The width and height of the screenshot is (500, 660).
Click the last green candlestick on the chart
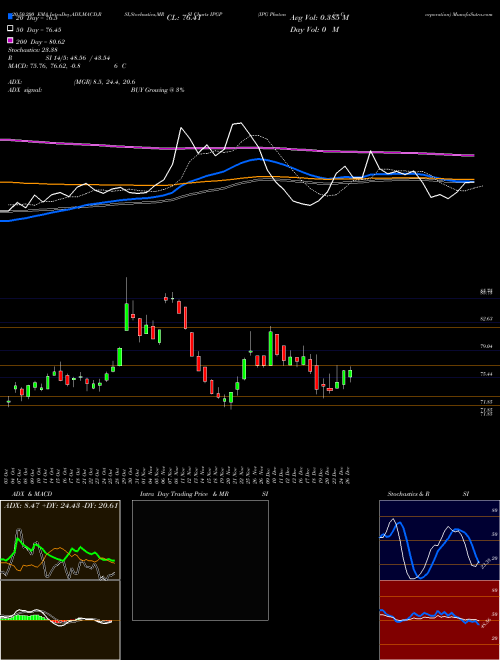350,374
